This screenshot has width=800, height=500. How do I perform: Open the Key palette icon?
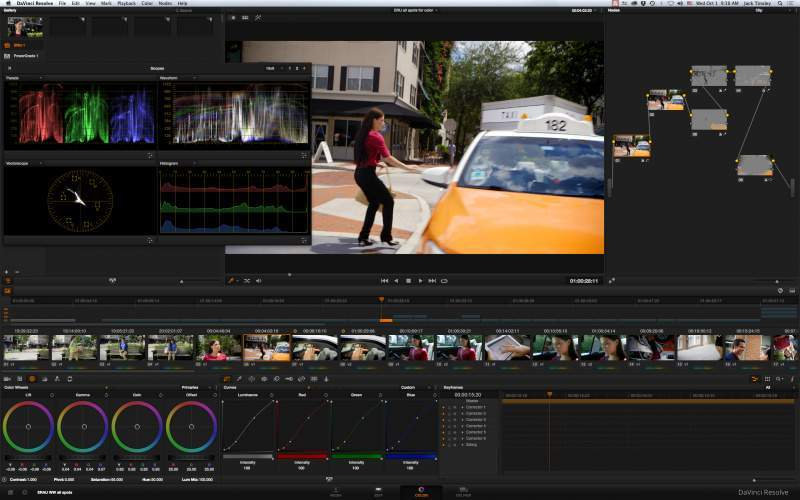click(289, 379)
